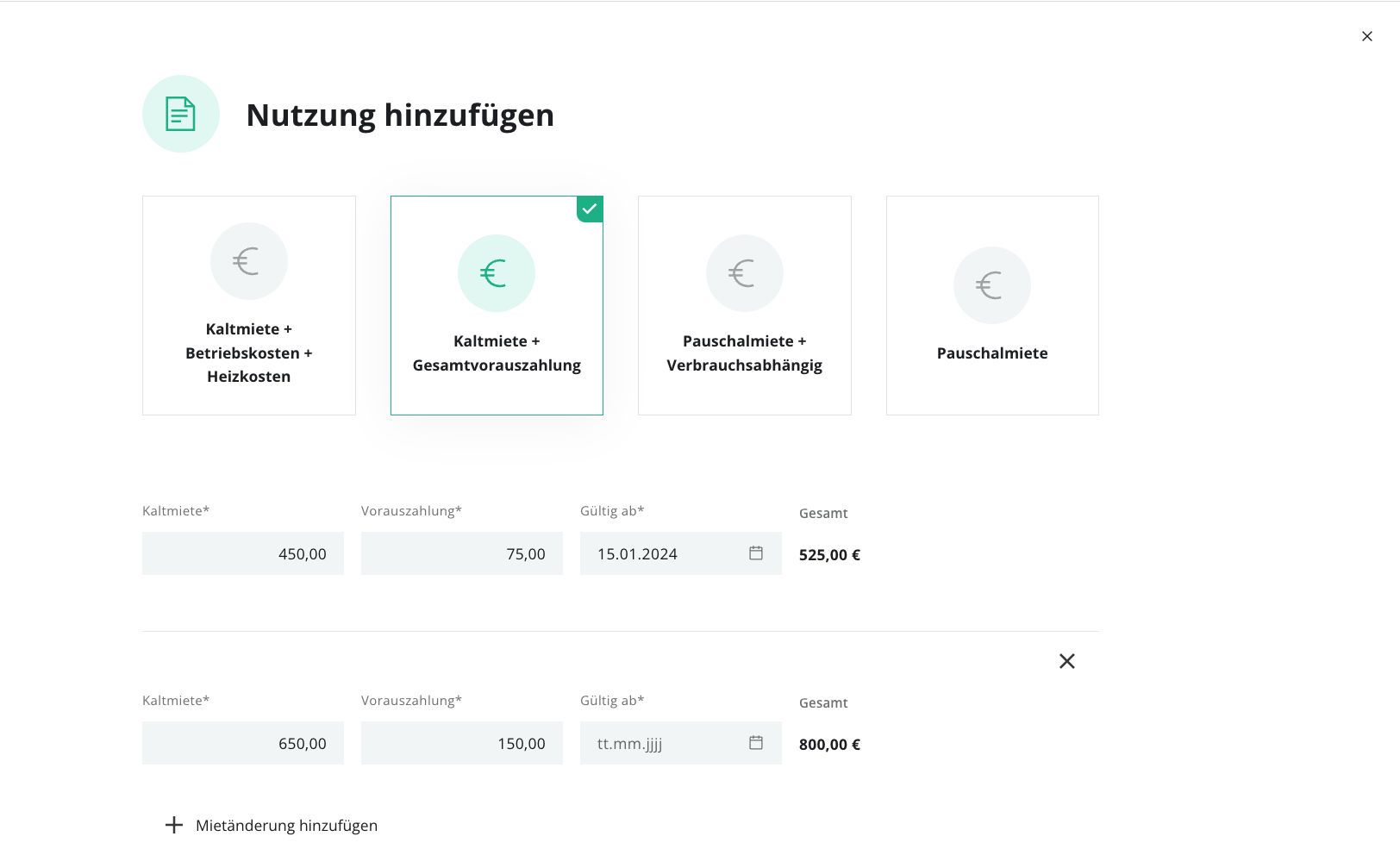1400x849 pixels.
Task: Click the Gültig ab field with 15.01.2024
Action: (681, 553)
